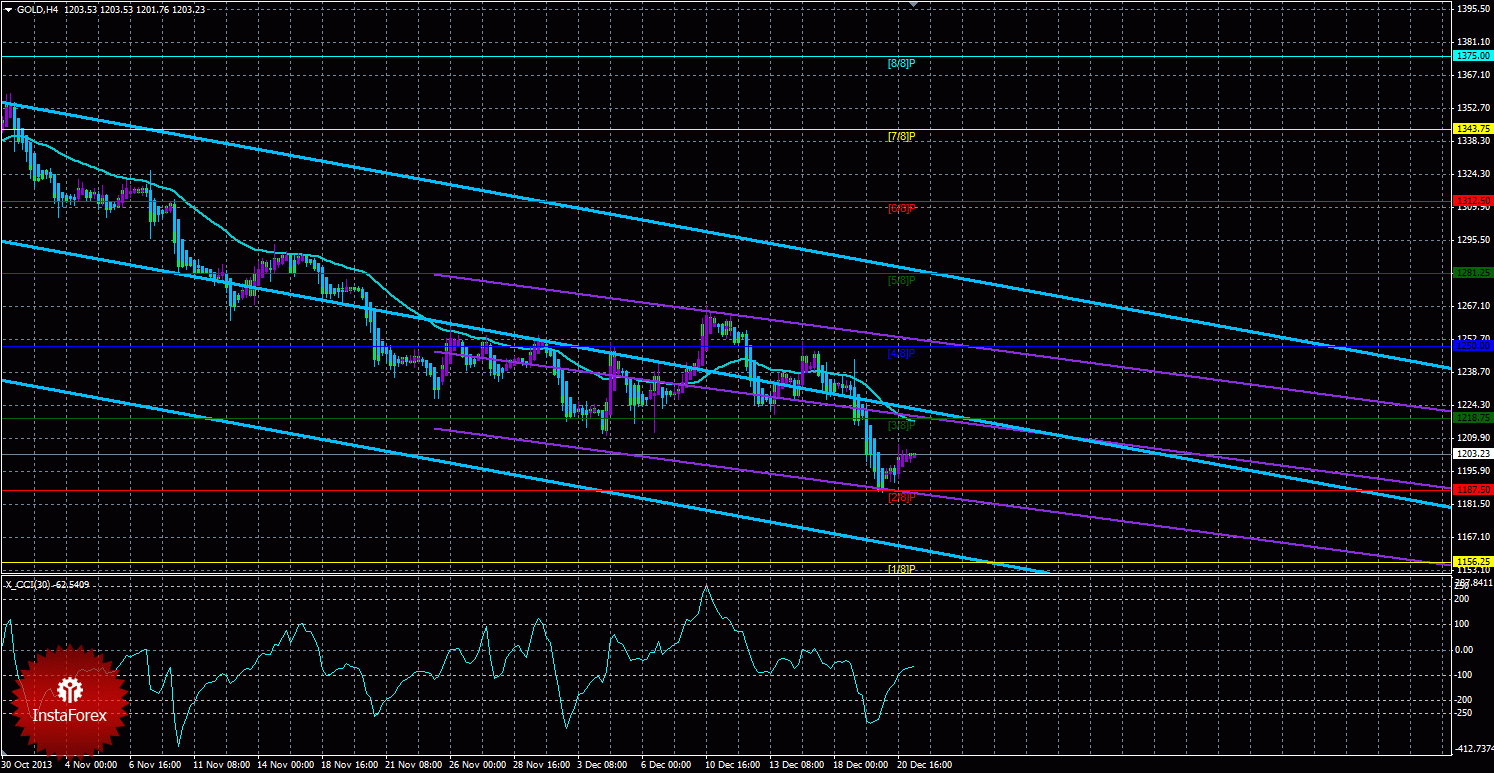Click the chart shift marker triangle on top edge
The image size is (1494, 773).
(x=912, y=4)
